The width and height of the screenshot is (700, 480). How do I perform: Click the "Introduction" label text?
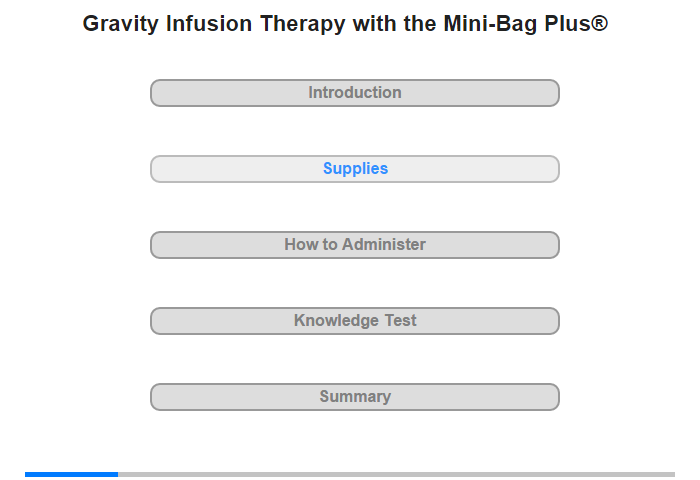coord(355,93)
